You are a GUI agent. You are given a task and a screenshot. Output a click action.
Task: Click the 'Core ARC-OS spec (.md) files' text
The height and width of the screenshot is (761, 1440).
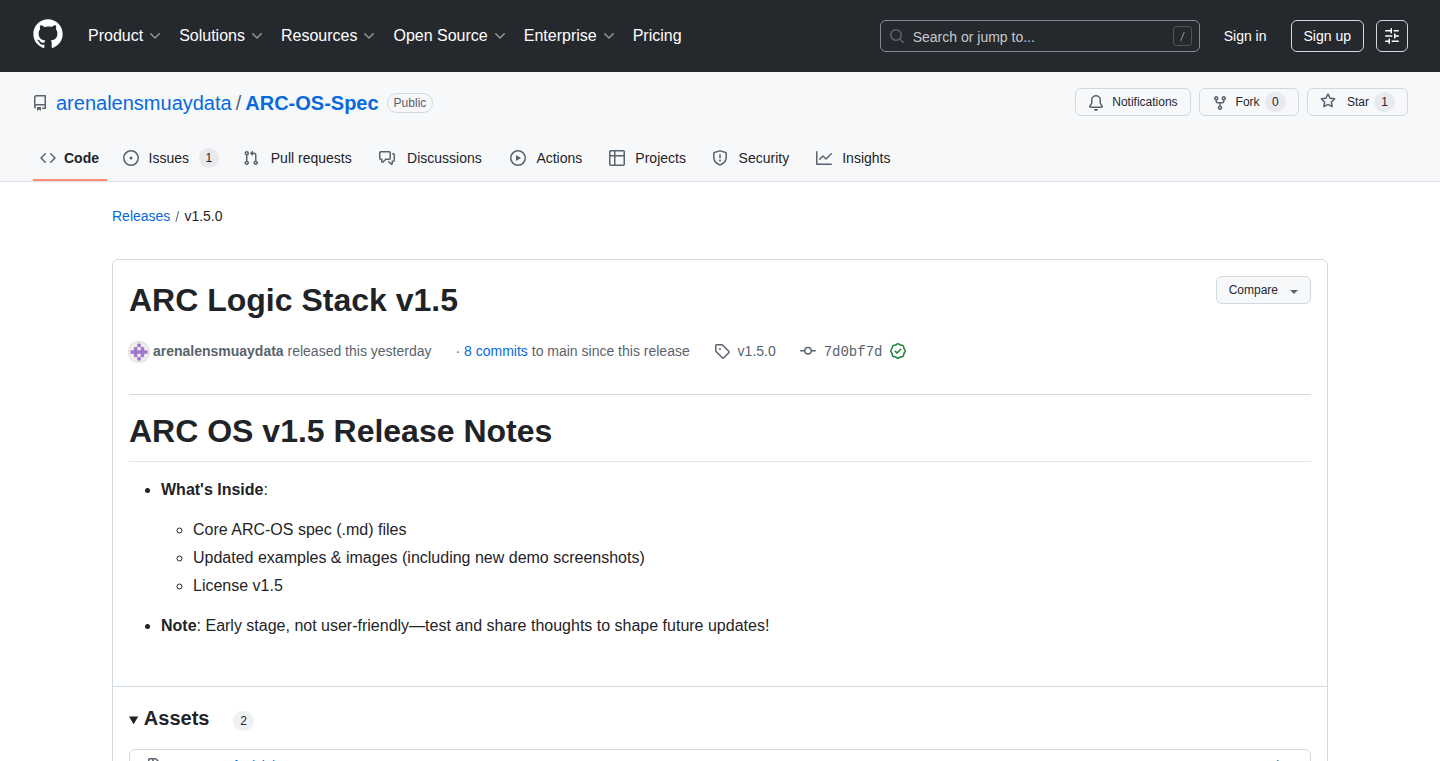(x=300, y=529)
